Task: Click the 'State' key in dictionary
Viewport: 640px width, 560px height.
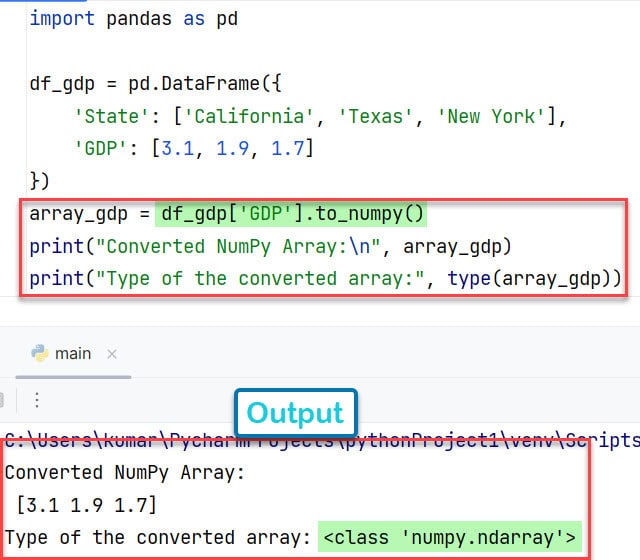Action: tap(111, 116)
